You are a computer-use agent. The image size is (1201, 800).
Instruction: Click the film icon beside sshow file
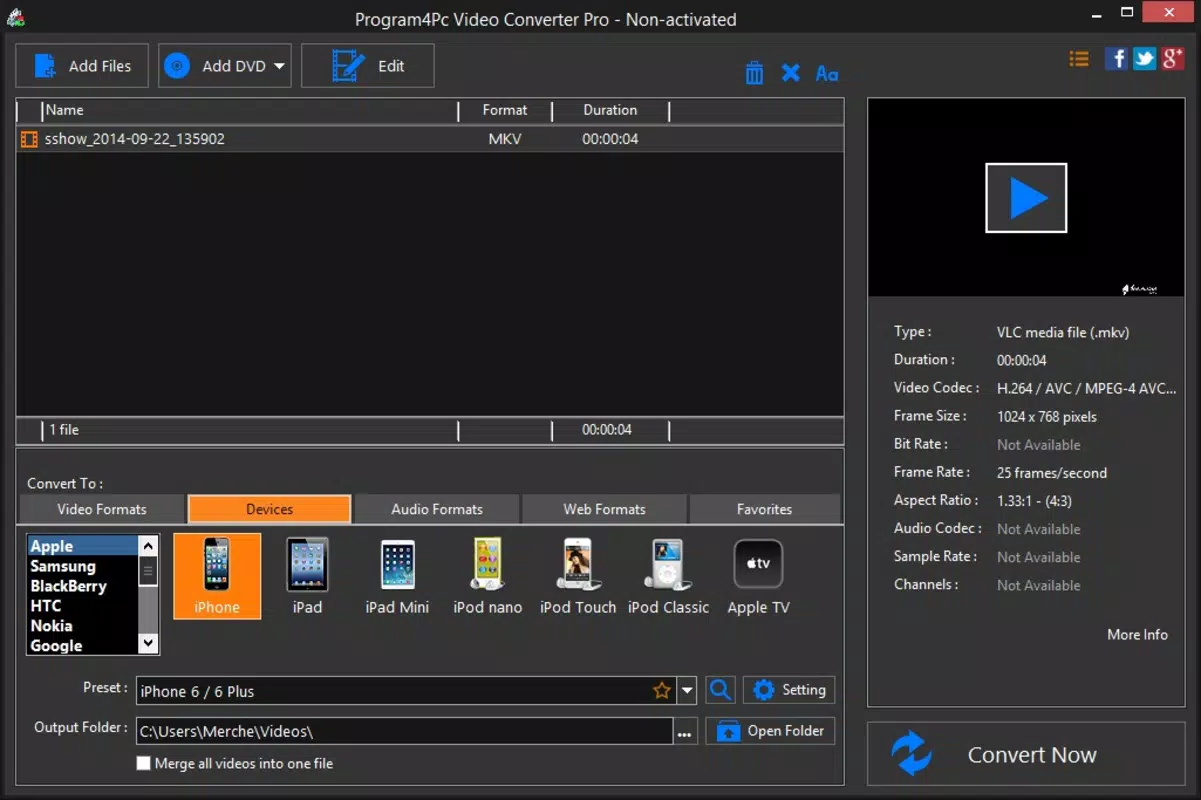pyautogui.click(x=29, y=140)
